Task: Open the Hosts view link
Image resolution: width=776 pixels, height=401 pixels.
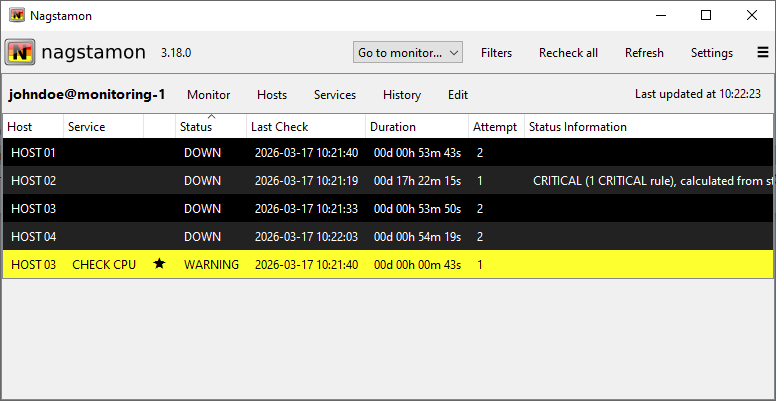Action: 271,95
